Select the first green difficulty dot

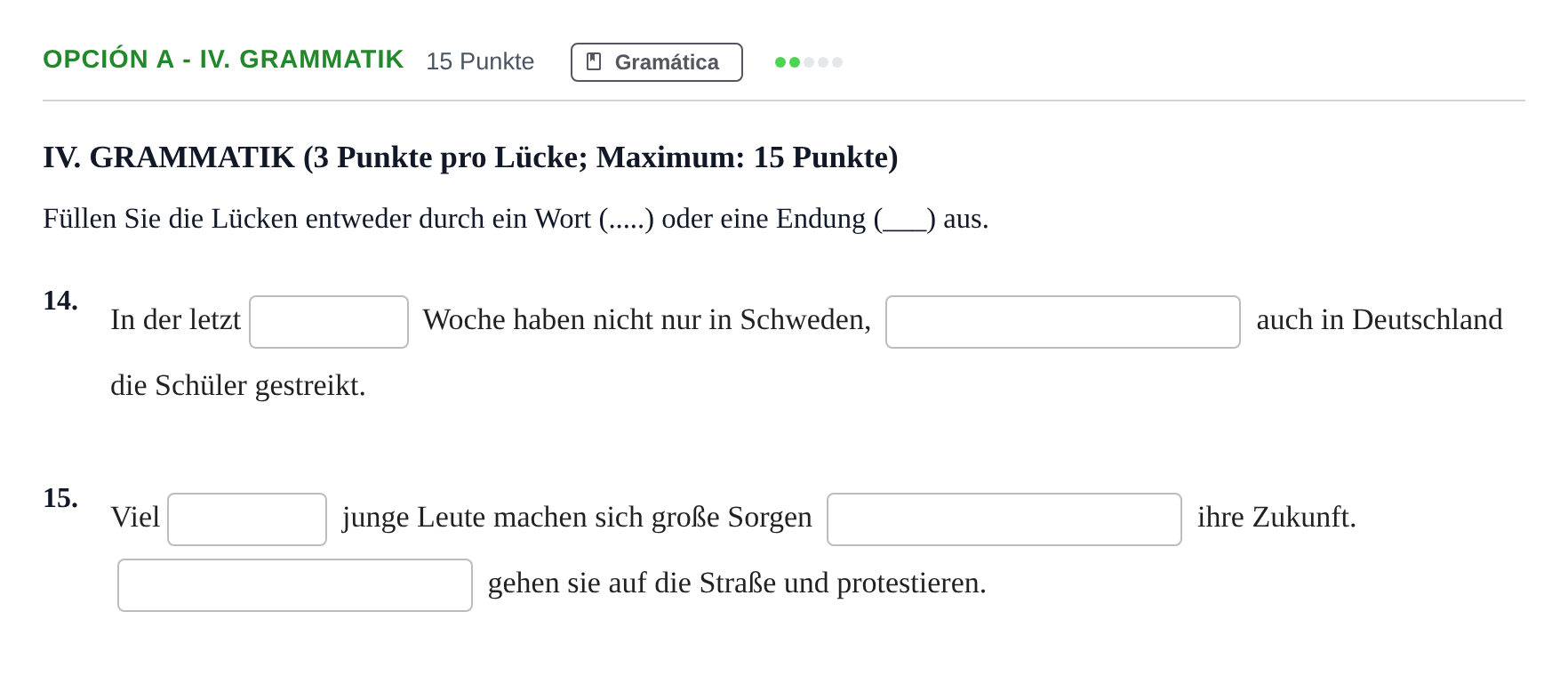coord(780,62)
